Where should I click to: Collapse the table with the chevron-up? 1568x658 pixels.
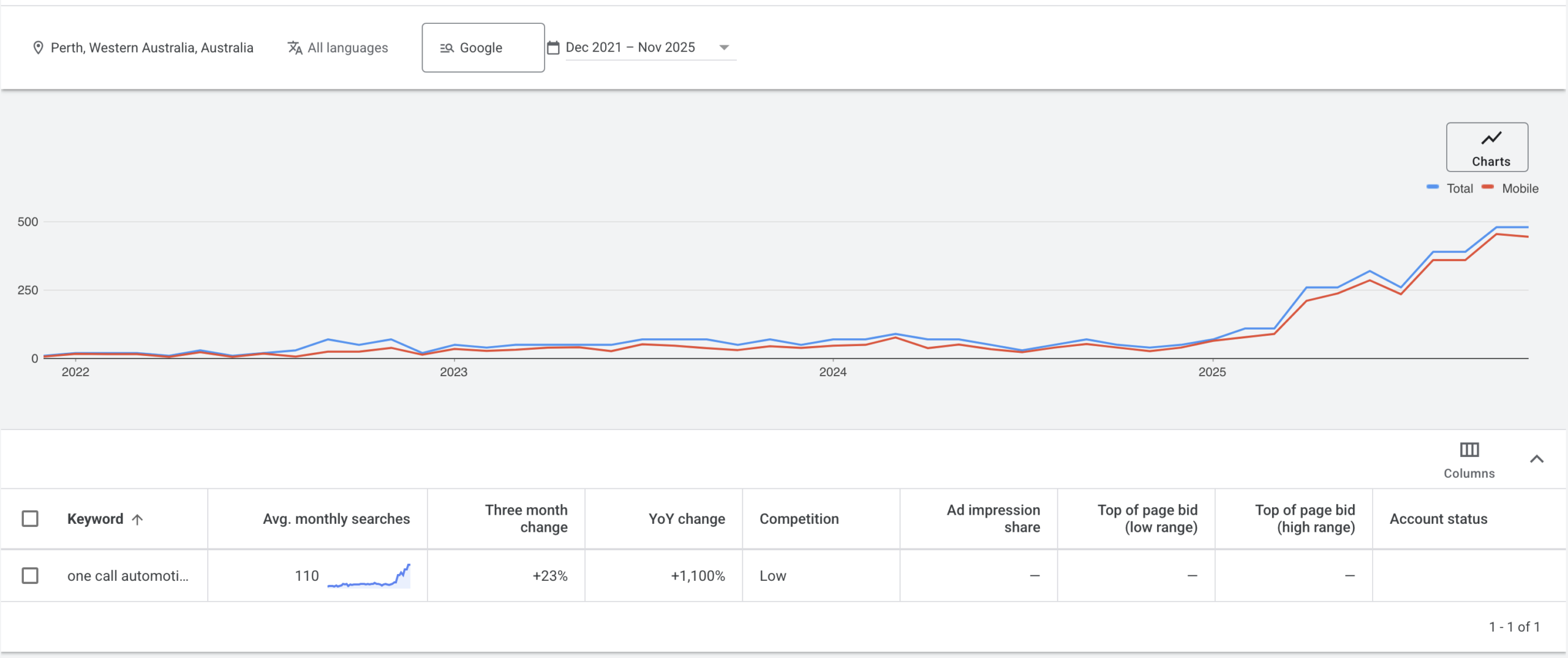click(x=1536, y=459)
